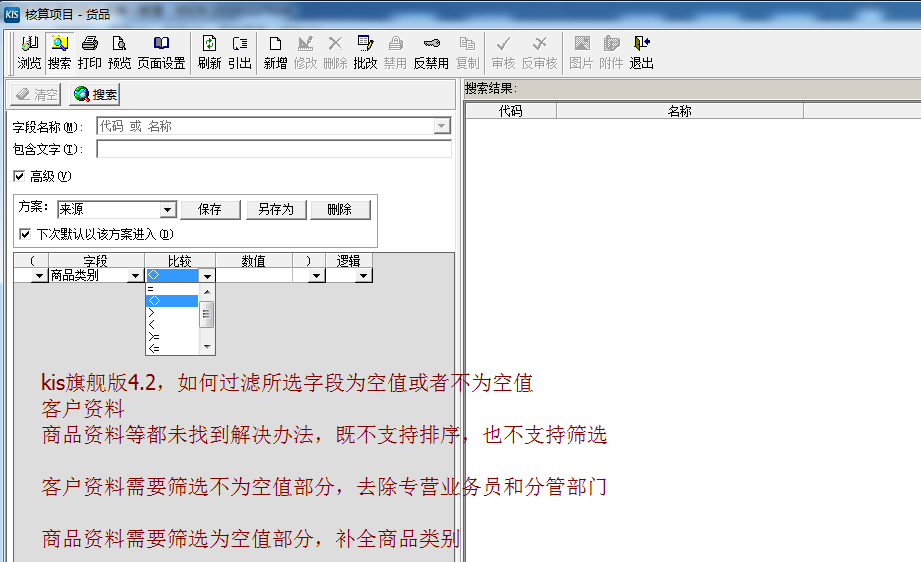Screen dimensions: 921x562
Task: Select the < operator in list
Action: coord(172,325)
